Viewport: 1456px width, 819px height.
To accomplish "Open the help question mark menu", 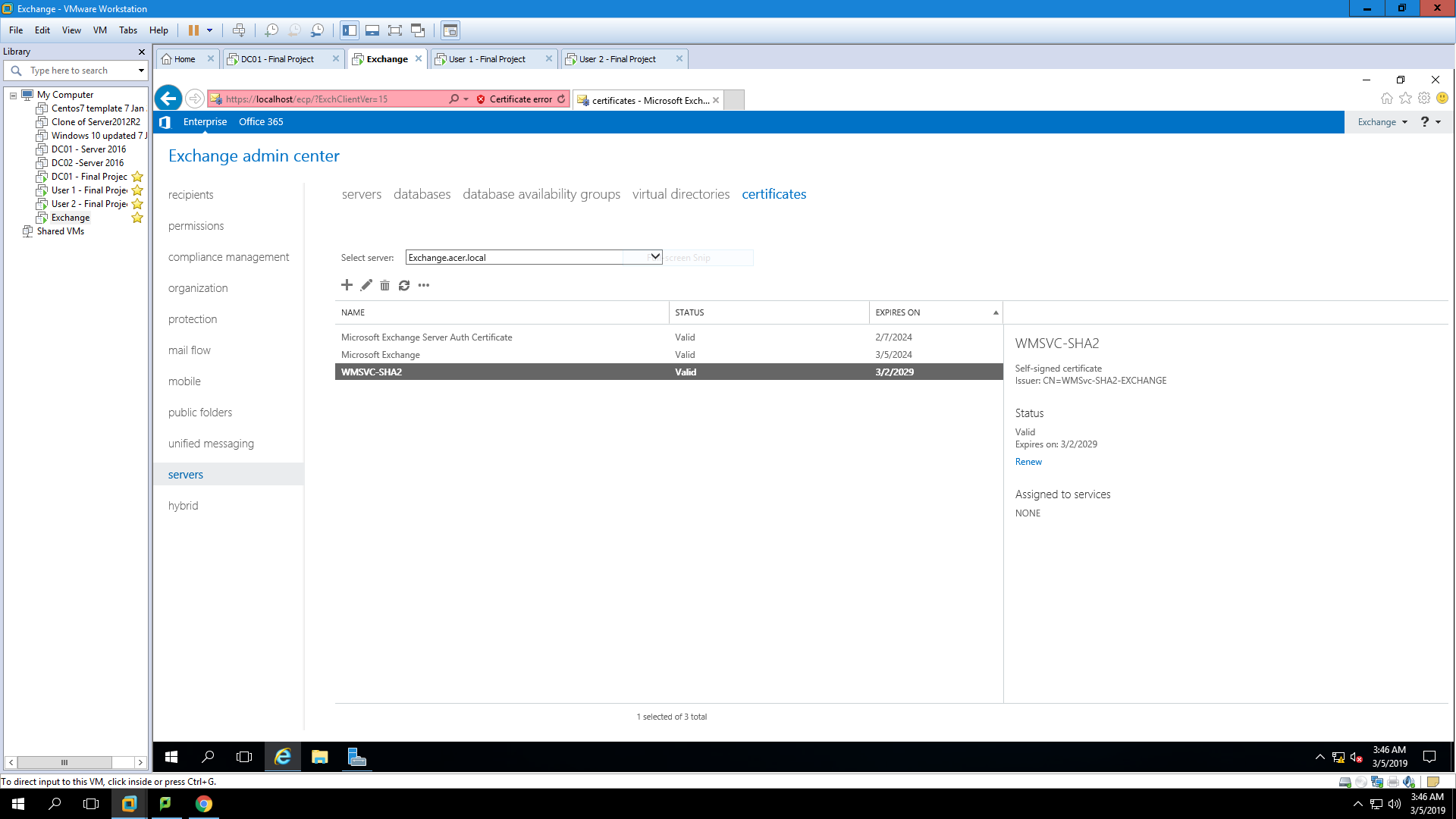I will (1429, 122).
